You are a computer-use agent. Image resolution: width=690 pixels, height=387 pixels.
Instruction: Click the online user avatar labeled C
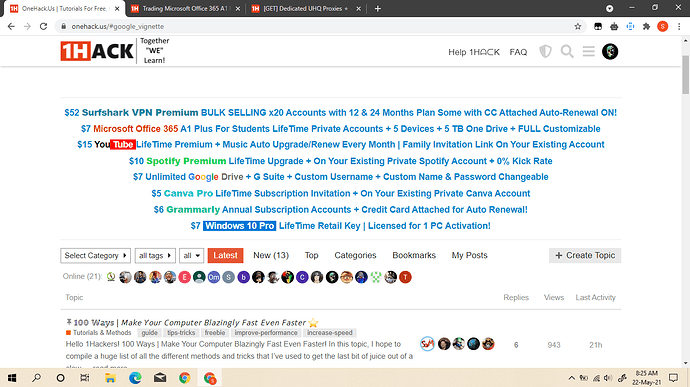tap(302, 277)
